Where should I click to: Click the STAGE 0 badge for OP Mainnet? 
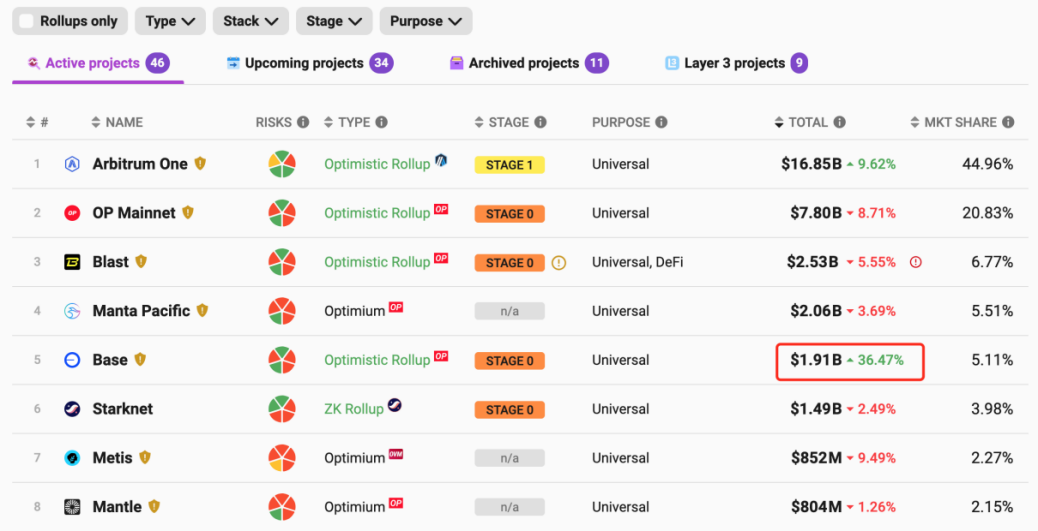click(x=510, y=214)
